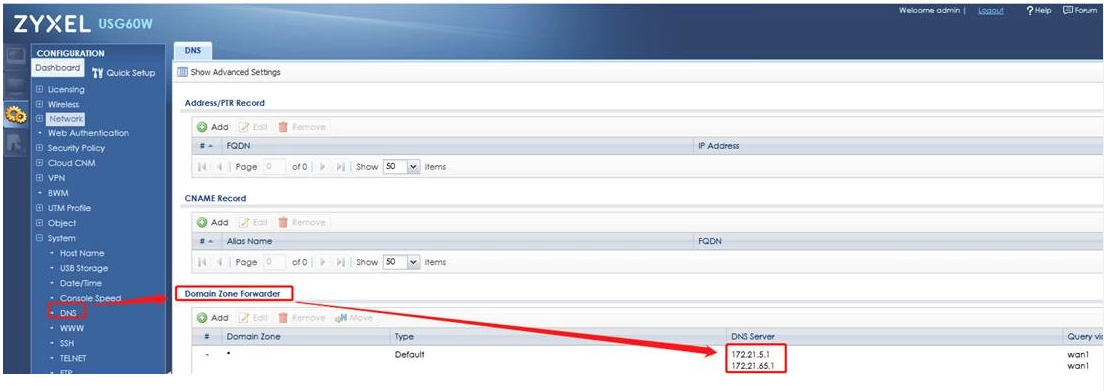Open the DNS item under System
The height and width of the screenshot is (391, 1104).
click(x=68, y=312)
